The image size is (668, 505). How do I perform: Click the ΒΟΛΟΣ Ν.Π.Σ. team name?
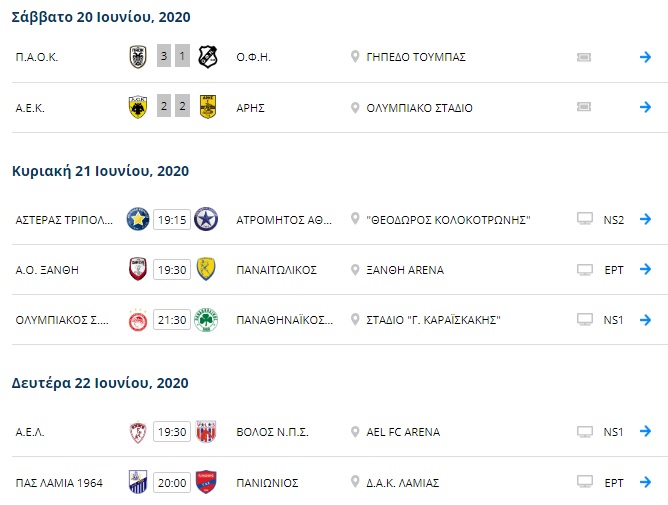271,432
